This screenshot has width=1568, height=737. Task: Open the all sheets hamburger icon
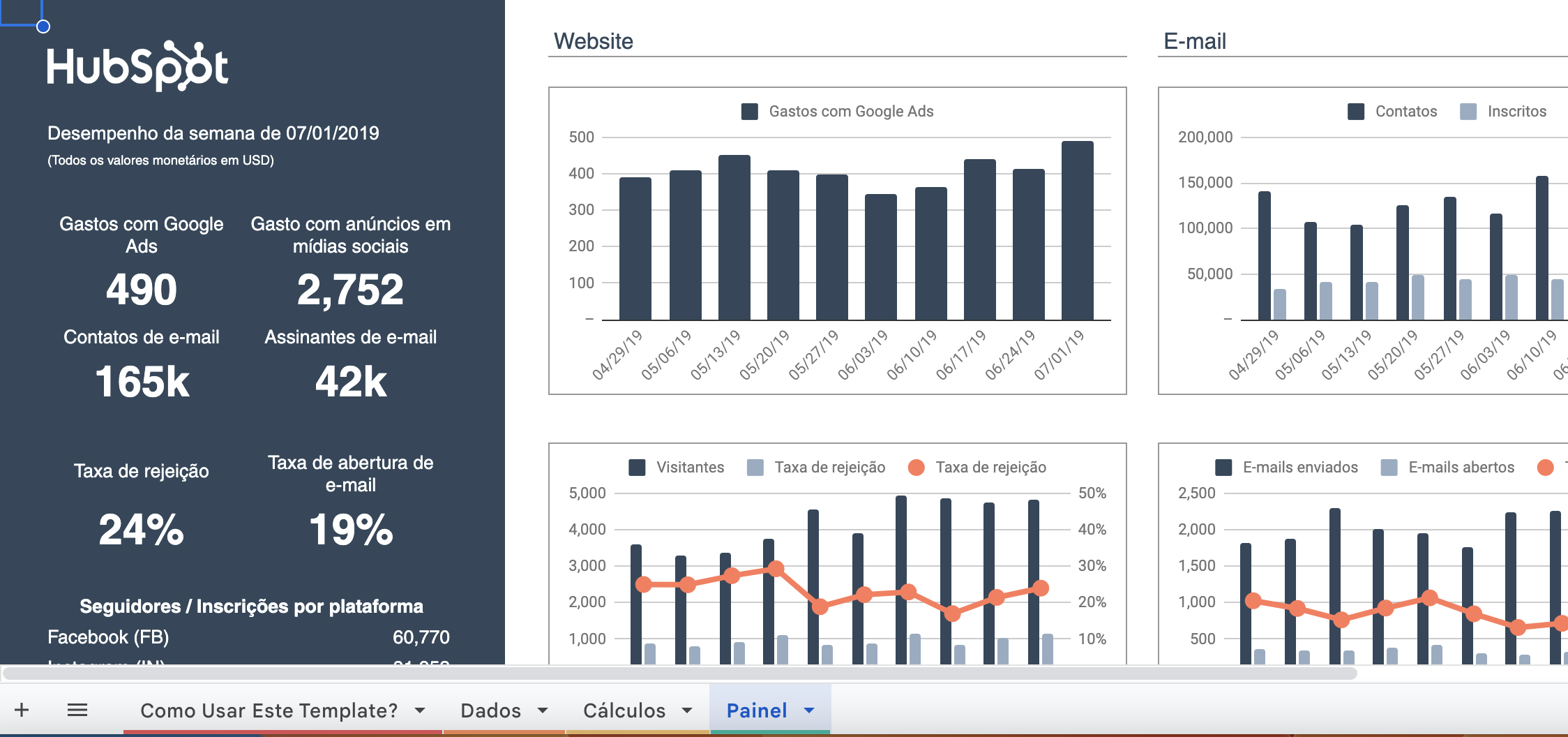tap(77, 710)
